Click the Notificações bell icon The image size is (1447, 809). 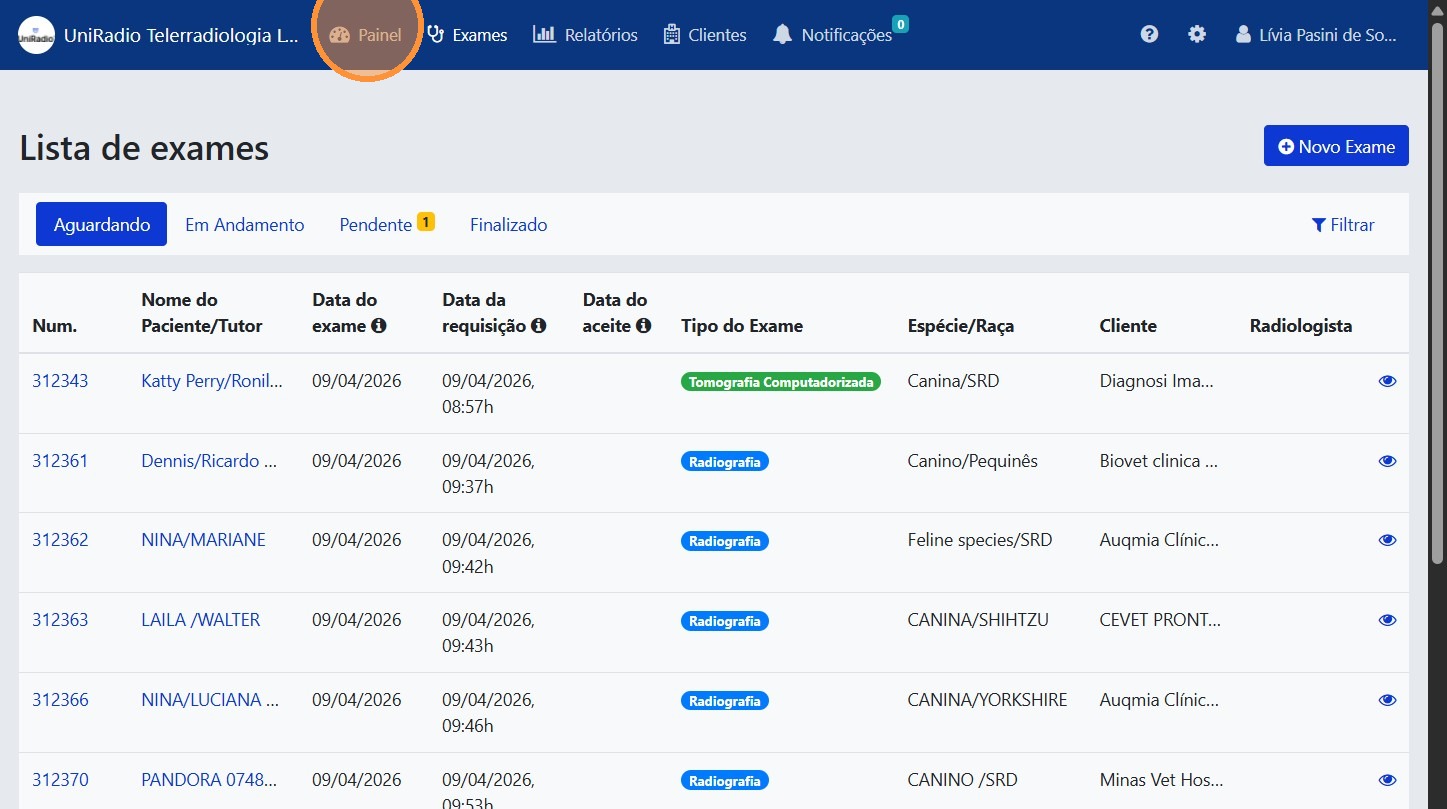pyautogui.click(x=782, y=35)
